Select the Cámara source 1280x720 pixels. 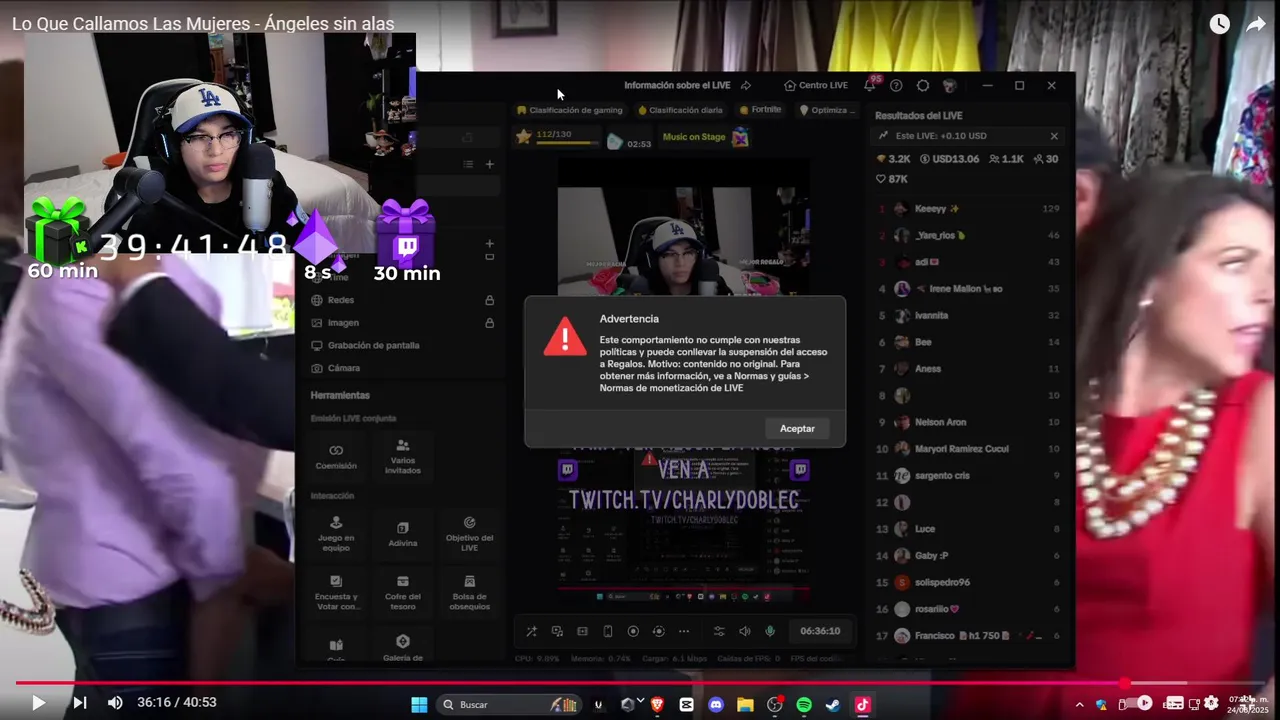(x=402, y=368)
